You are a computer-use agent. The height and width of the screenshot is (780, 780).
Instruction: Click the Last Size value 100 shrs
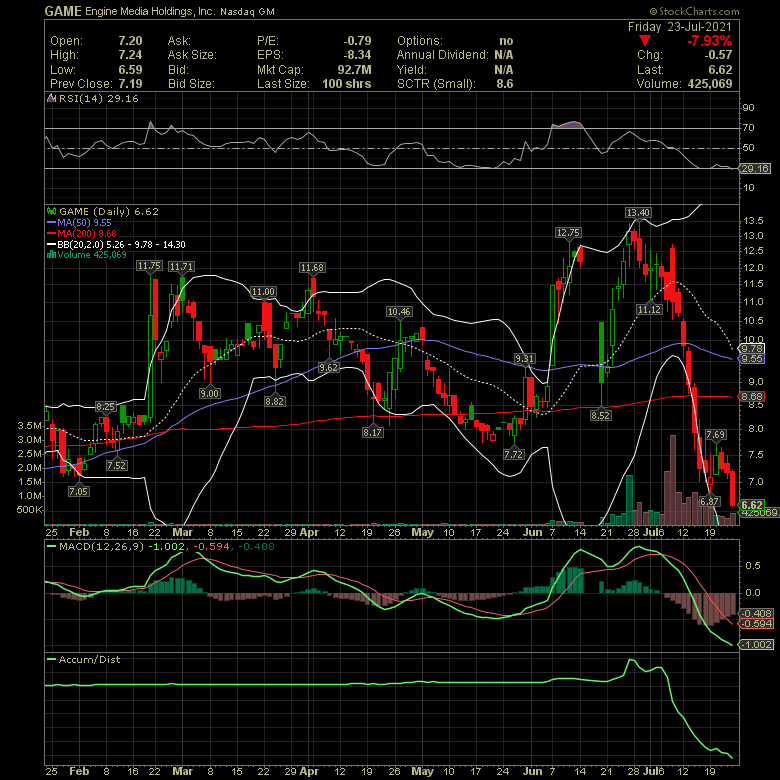pos(347,84)
